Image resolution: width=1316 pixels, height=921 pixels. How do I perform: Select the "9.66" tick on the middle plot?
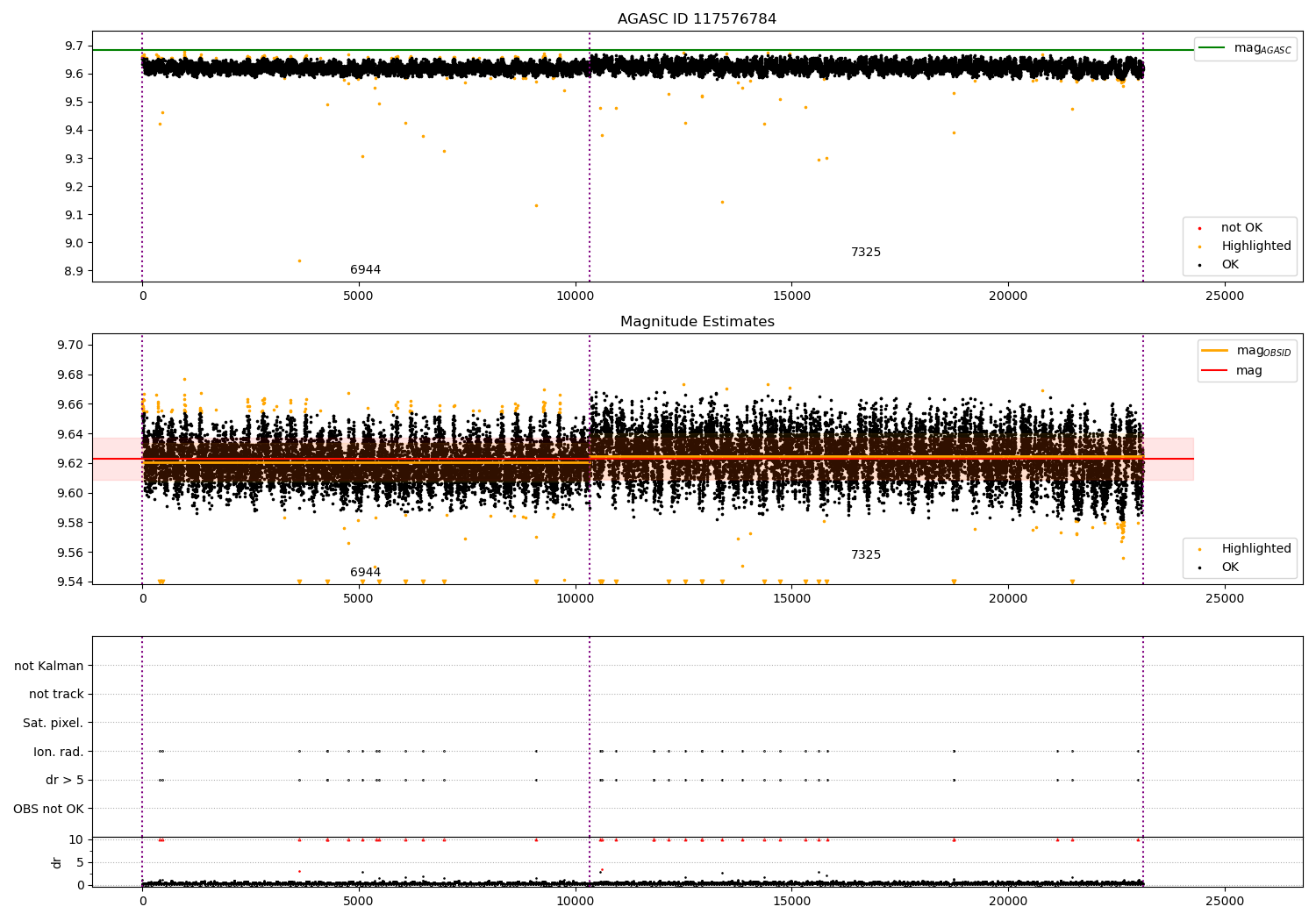pyautogui.click(x=70, y=404)
